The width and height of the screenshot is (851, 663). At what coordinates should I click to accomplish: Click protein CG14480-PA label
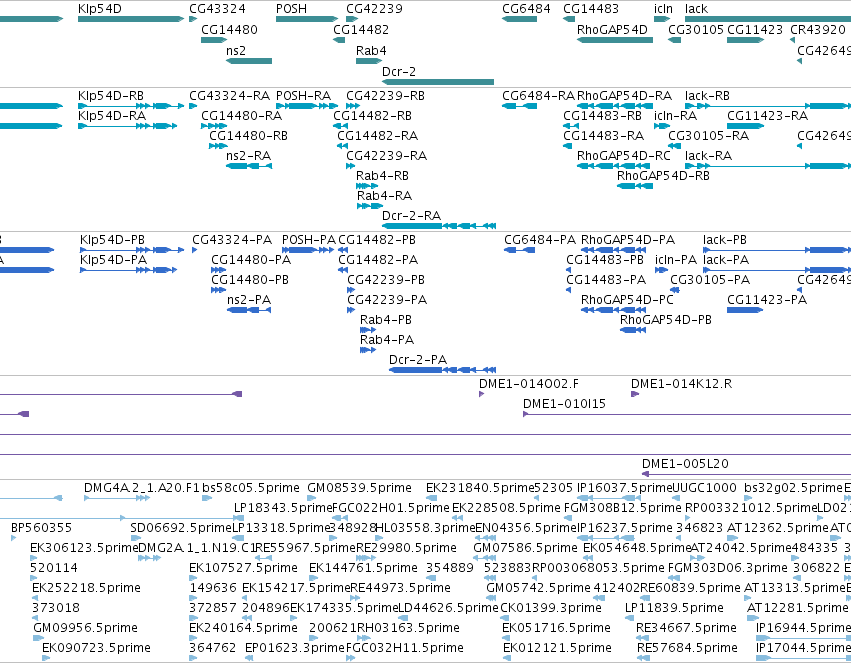pyautogui.click(x=251, y=260)
